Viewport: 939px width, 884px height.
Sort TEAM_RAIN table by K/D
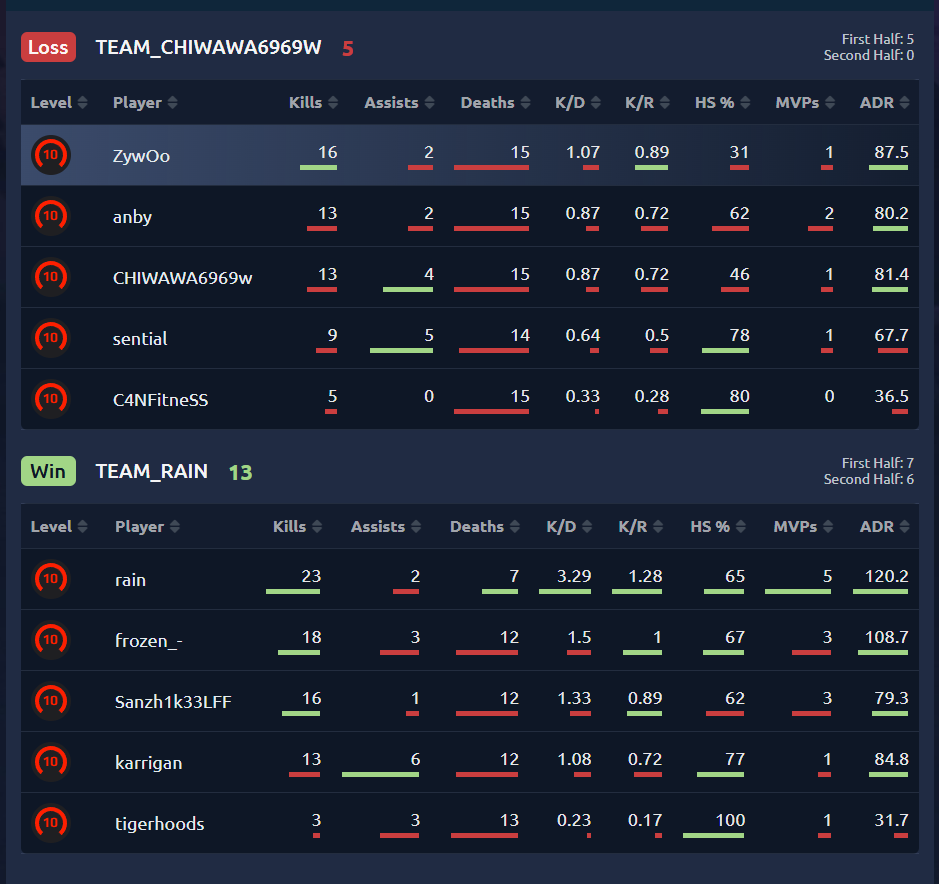click(570, 526)
